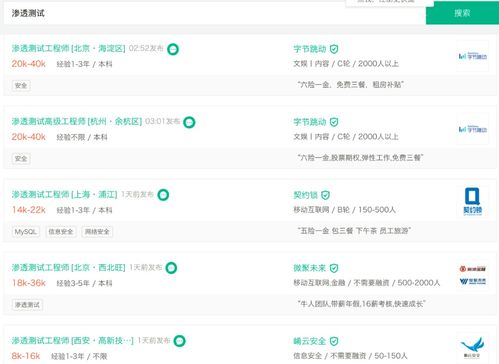
Task: Click 安全 tag in 杭州·余杭区 listing
Action: (21, 159)
